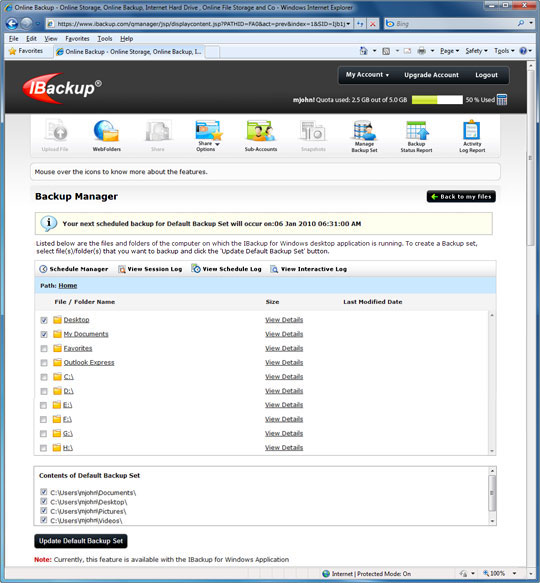Viewport: 540px width, 583px height.
Task: Check the Favorites folder checkbox
Action: tap(44, 348)
